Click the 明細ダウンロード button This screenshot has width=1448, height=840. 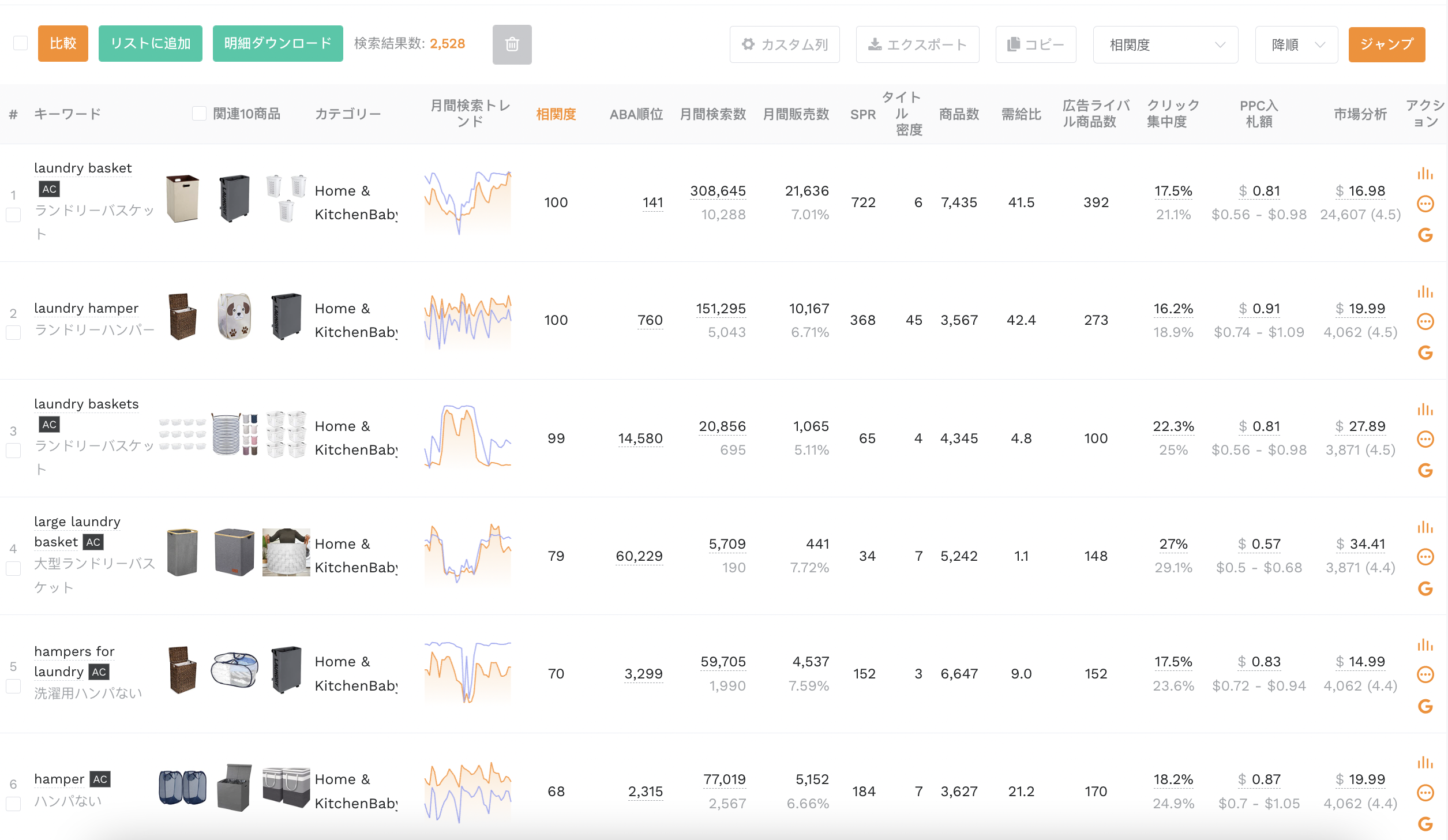coord(277,43)
